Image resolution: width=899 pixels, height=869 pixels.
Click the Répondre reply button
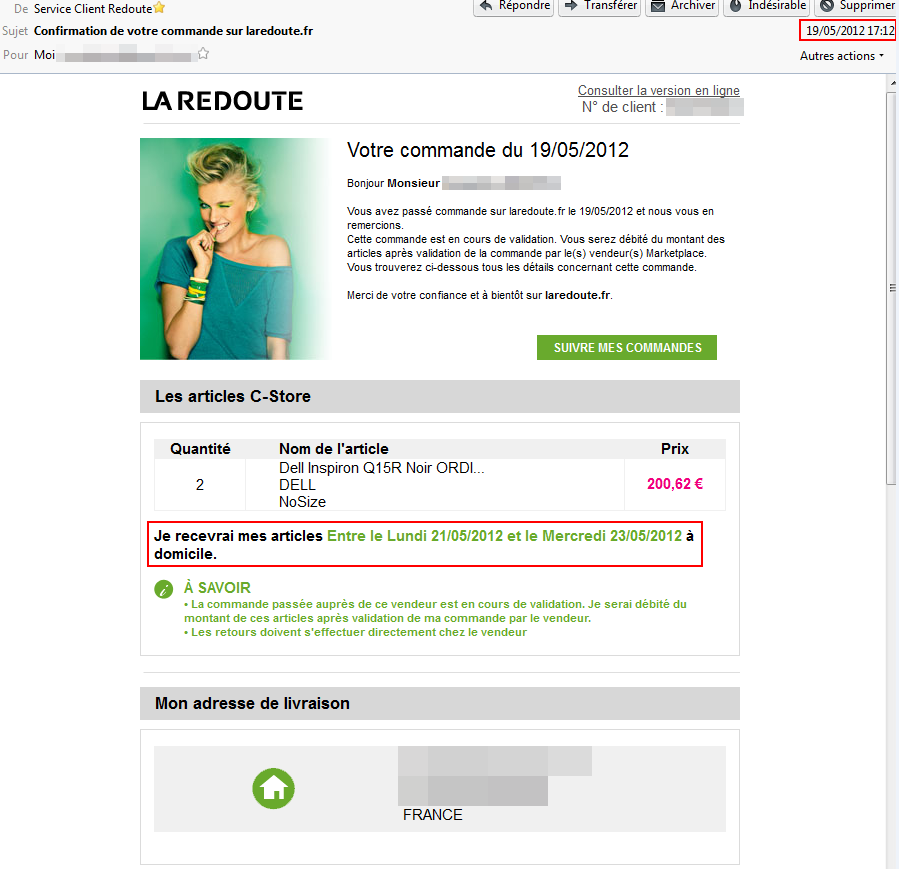point(514,6)
